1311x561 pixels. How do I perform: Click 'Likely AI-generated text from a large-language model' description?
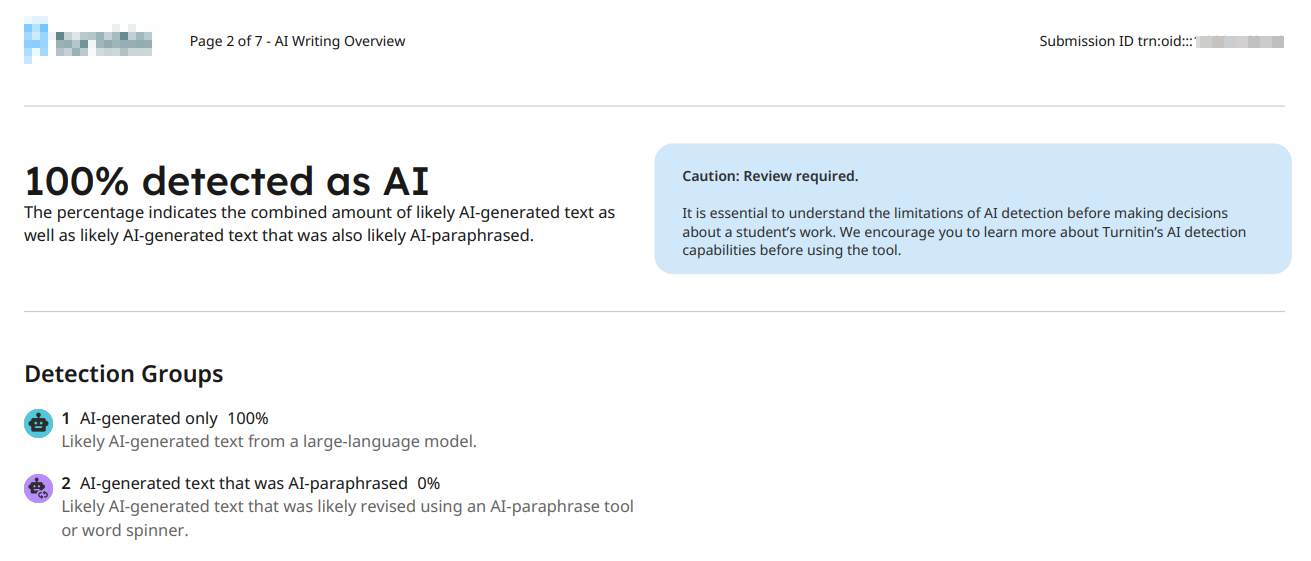pyautogui.click(x=269, y=441)
